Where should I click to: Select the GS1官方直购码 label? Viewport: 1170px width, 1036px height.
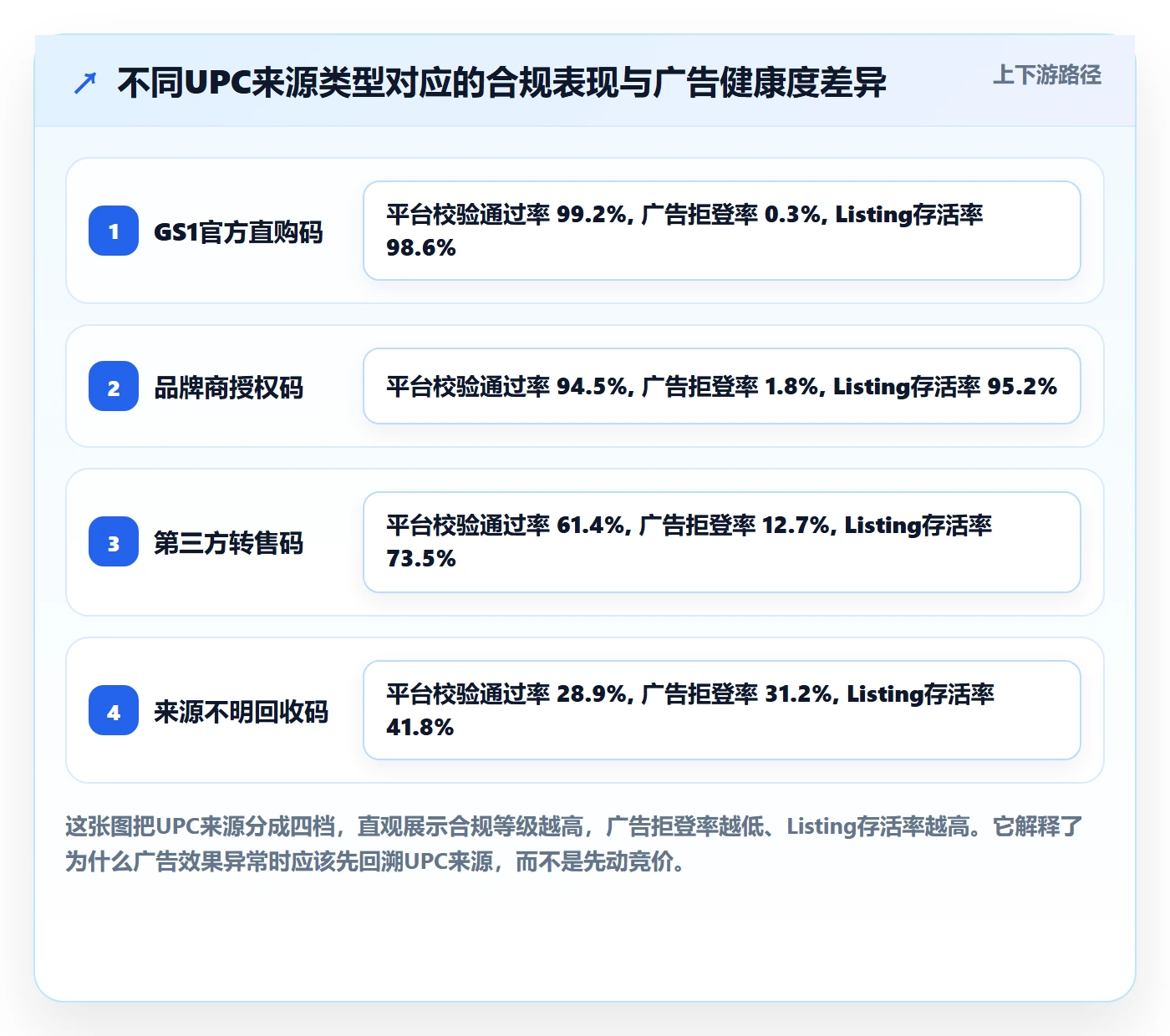tap(238, 231)
